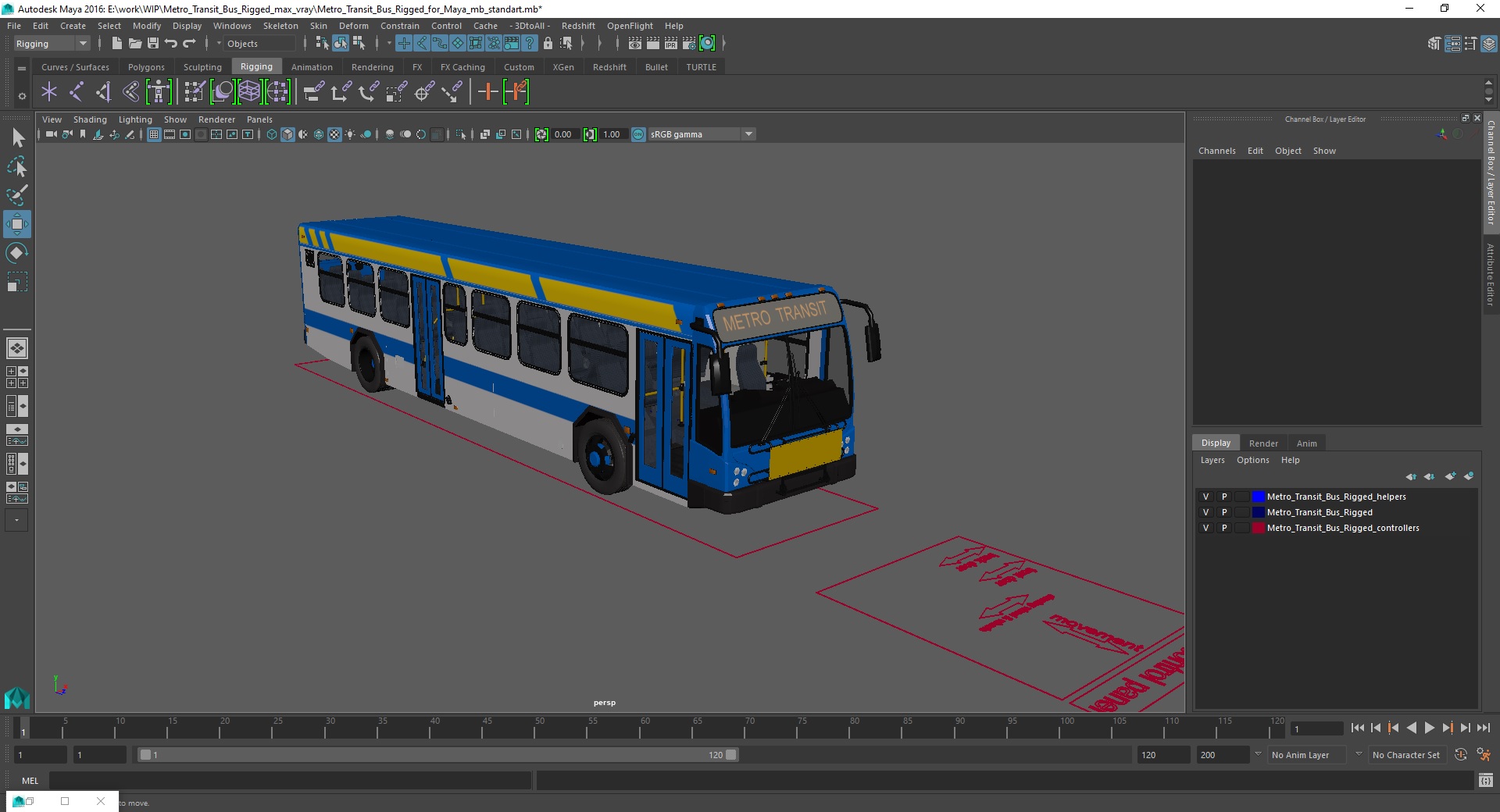Open the Options menu in layer editor
This screenshot has width=1500, height=812.
pos(1252,460)
